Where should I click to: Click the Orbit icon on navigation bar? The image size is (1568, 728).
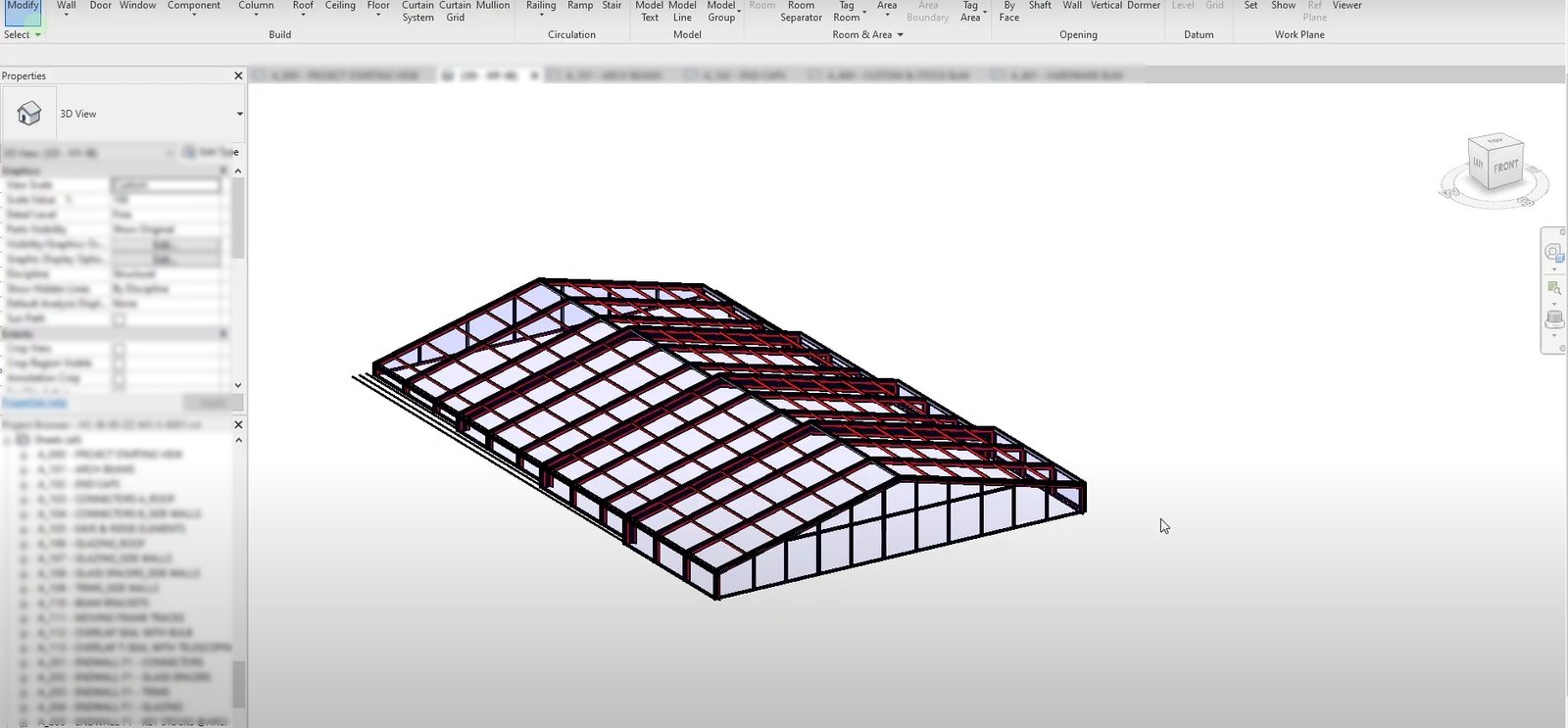(1553, 319)
